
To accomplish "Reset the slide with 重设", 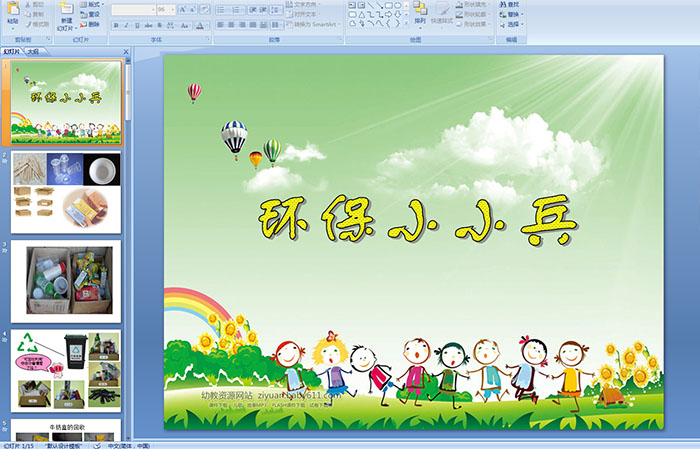I will tap(90, 14).
